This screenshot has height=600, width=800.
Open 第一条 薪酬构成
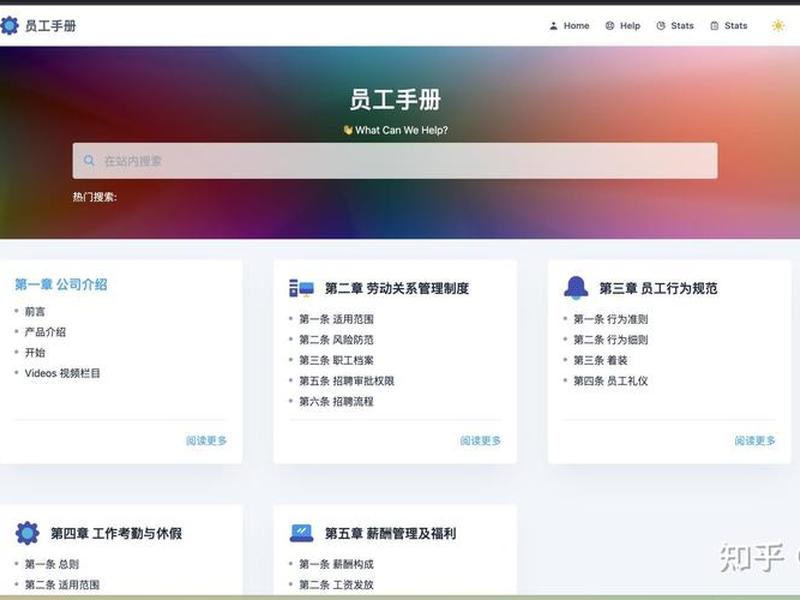(x=336, y=564)
